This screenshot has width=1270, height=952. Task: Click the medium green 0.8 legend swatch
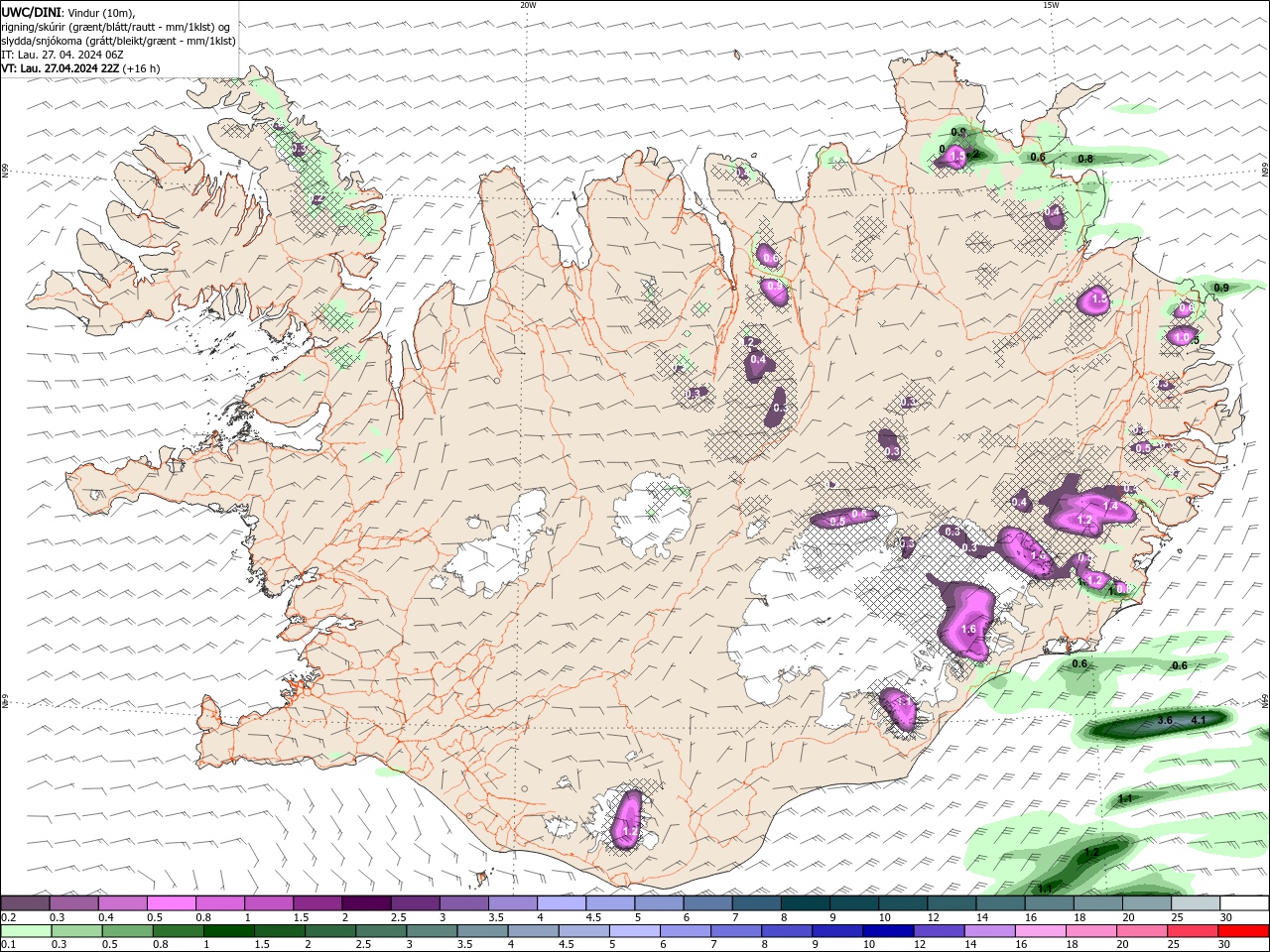coord(178,931)
